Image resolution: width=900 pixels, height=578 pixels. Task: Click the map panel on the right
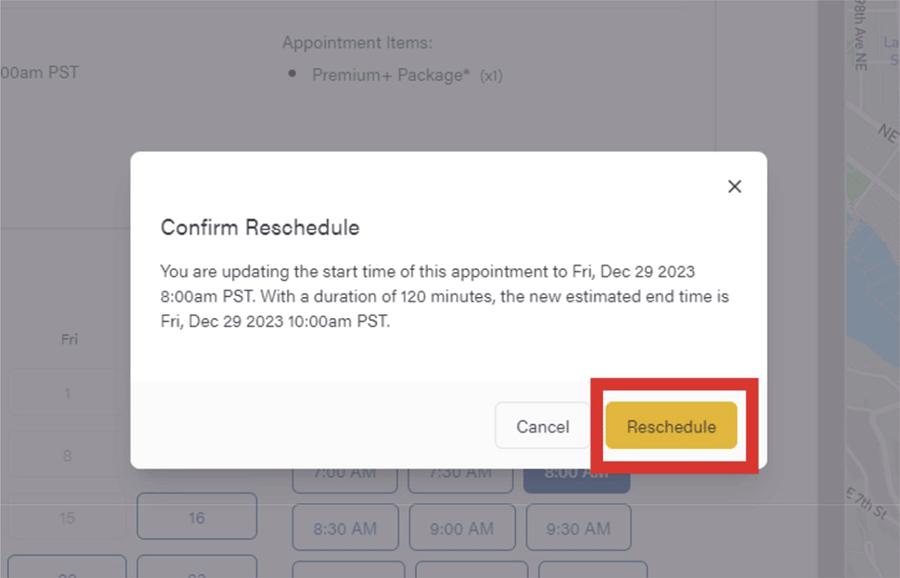point(872,300)
